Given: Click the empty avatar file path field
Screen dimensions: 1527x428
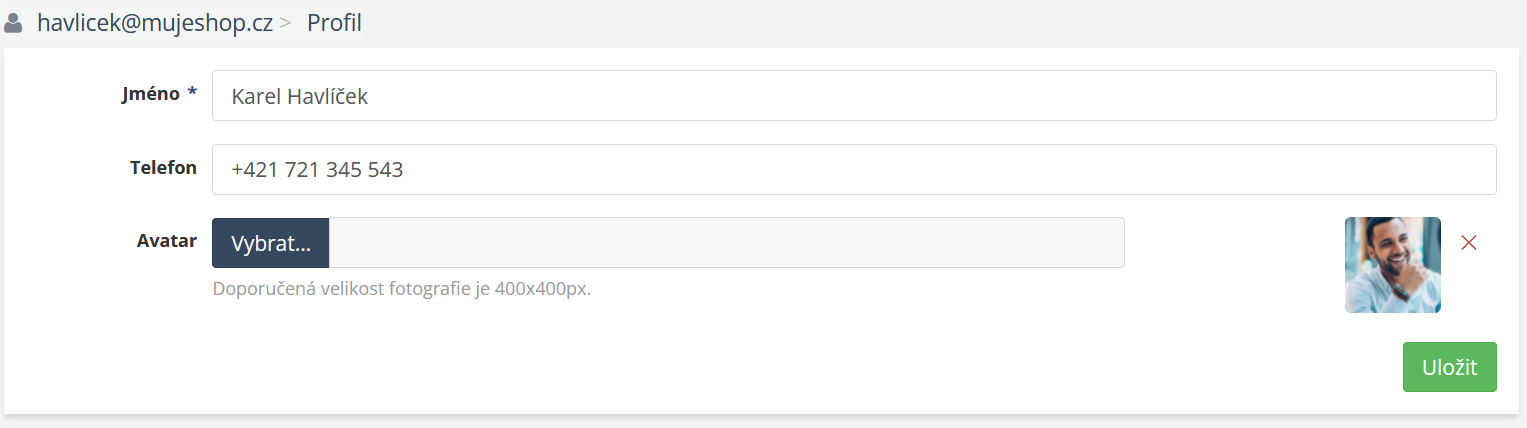Looking at the screenshot, I should pyautogui.click(x=726, y=243).
